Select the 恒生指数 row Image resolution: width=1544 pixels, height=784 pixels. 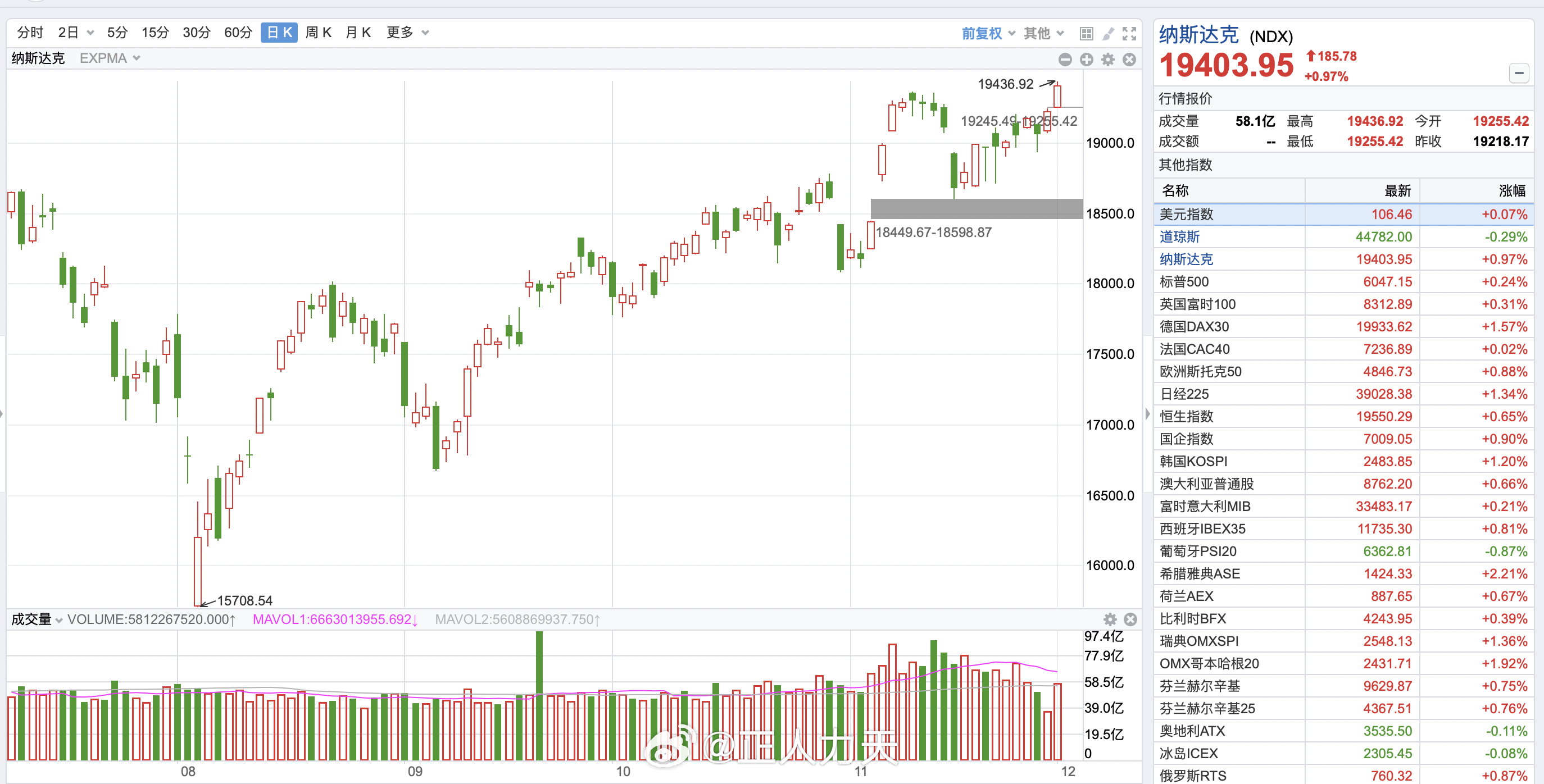tap(1343, 416)
